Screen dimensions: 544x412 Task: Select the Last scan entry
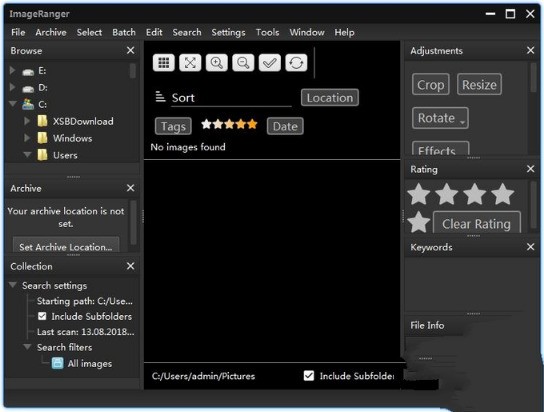click(x=85, y=332)
